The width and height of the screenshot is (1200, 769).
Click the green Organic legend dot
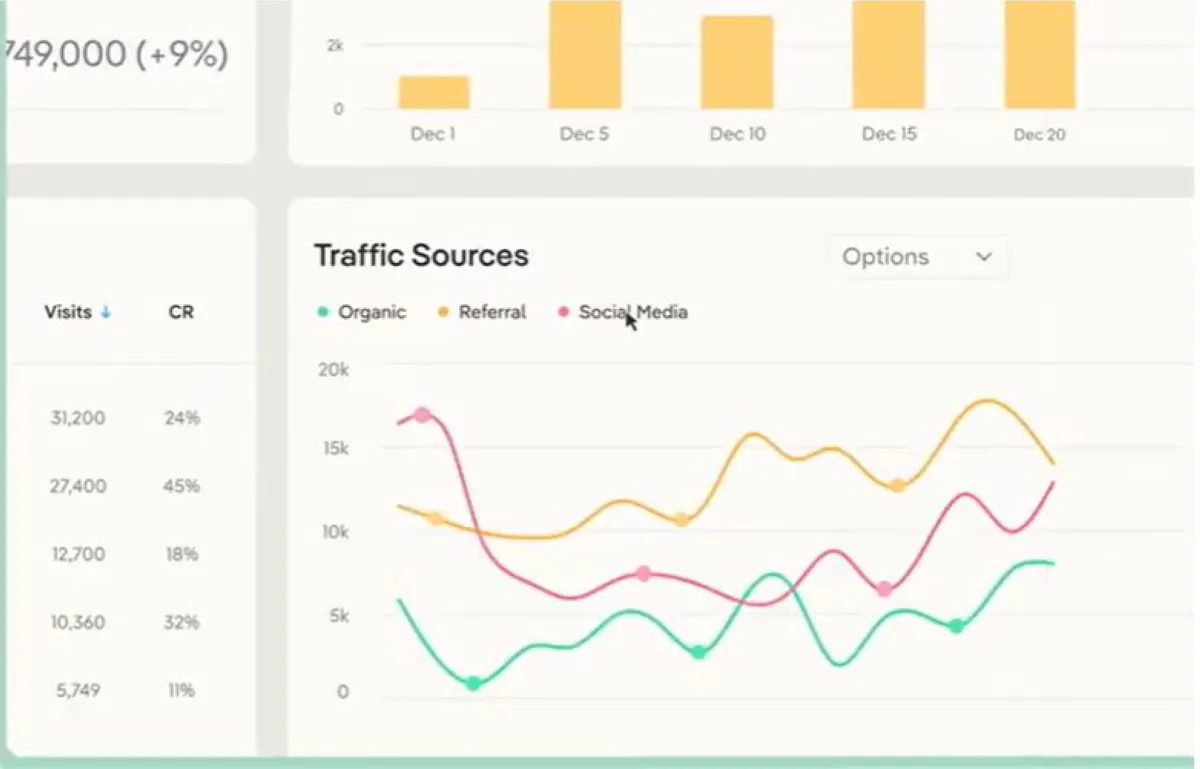pyautogui.click(x=323, y=312)
